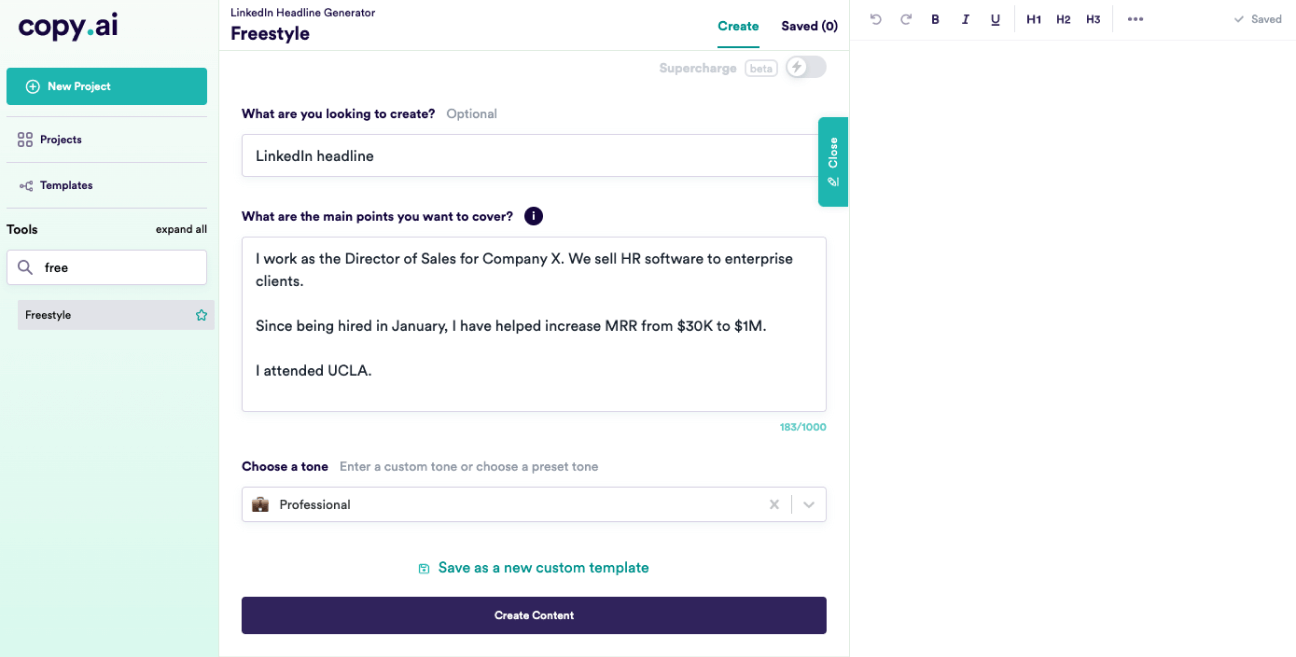Viewport: 1296px width, 657px height.
Task: Apply the H2 heading icon
Action: (x=1063, y=18)
